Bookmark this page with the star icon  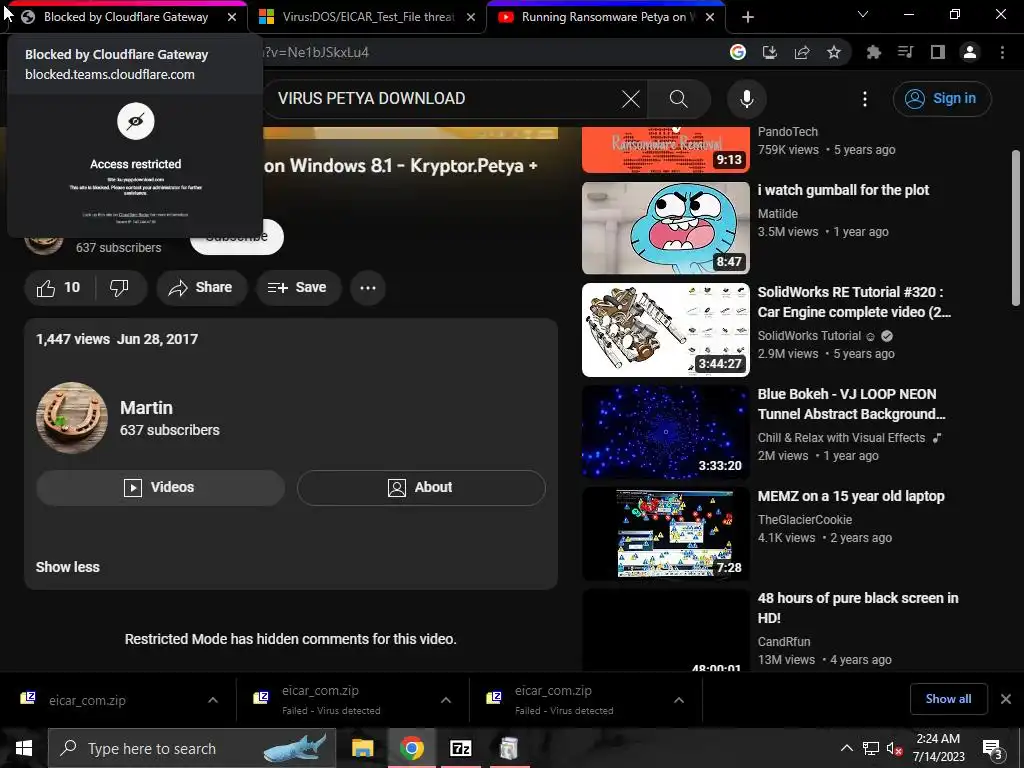click(834, 52)
